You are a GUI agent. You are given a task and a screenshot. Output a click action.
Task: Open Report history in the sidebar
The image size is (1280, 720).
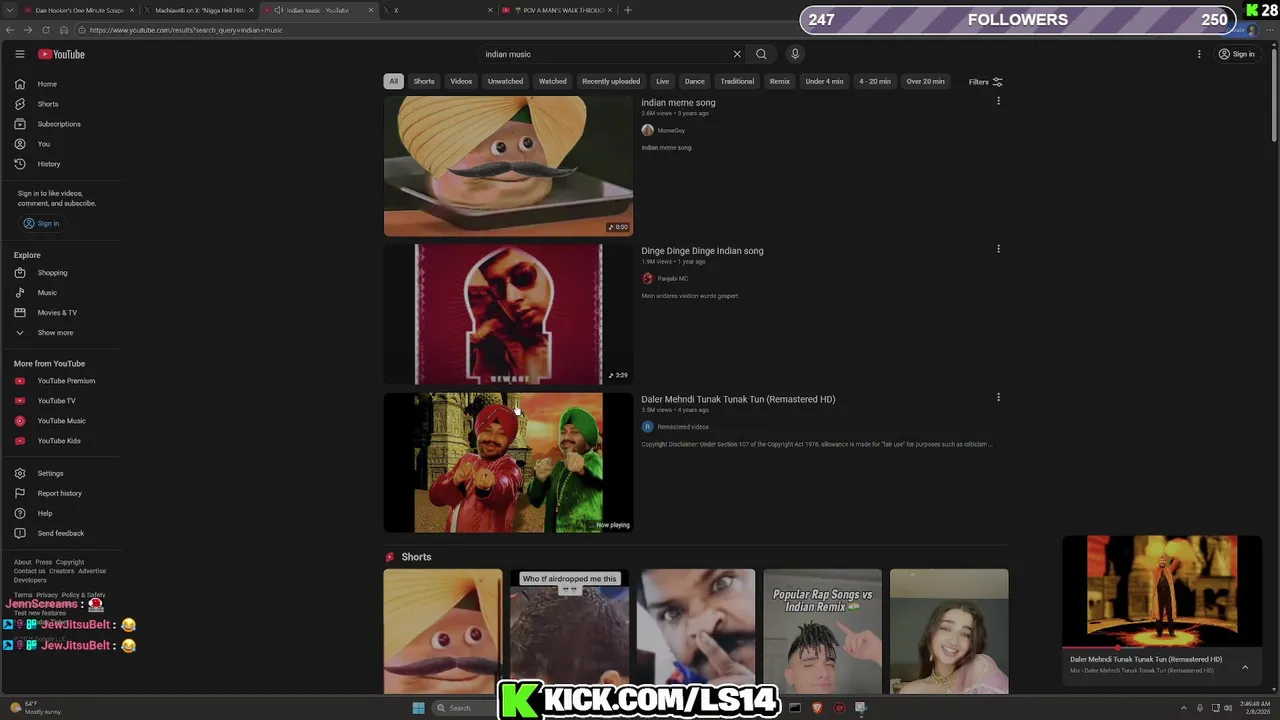(60, 493)
